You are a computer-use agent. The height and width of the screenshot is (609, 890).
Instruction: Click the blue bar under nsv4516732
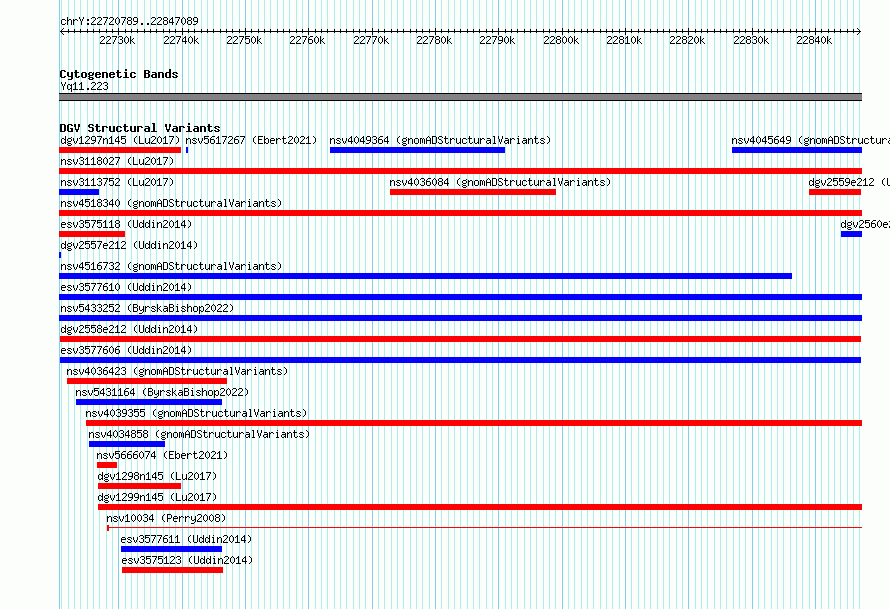click(x=426, y=276)
